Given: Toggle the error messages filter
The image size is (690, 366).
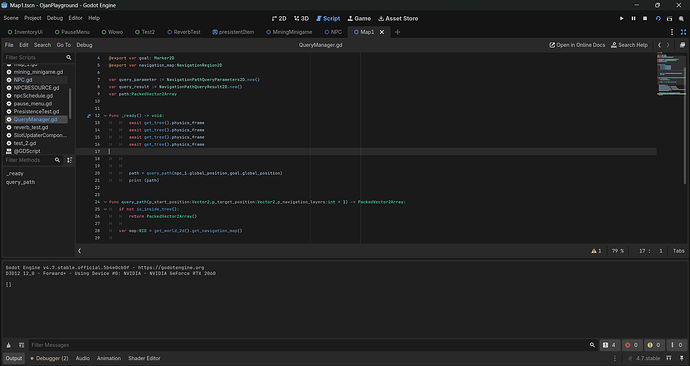Looking at the screenshot, I should pos(631,345).
